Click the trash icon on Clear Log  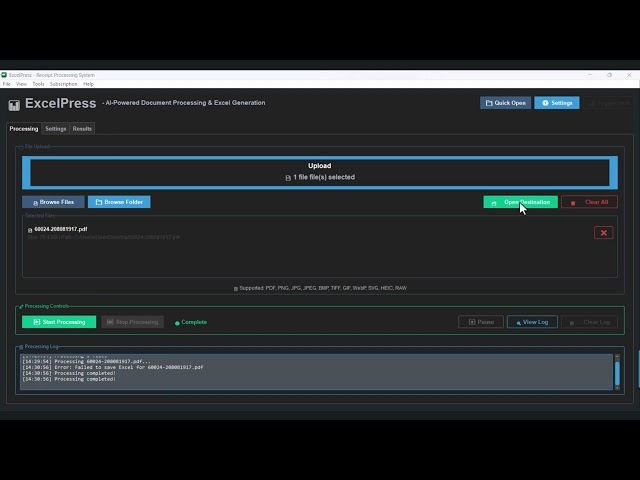pyautogui.click(x=572, y=323)
